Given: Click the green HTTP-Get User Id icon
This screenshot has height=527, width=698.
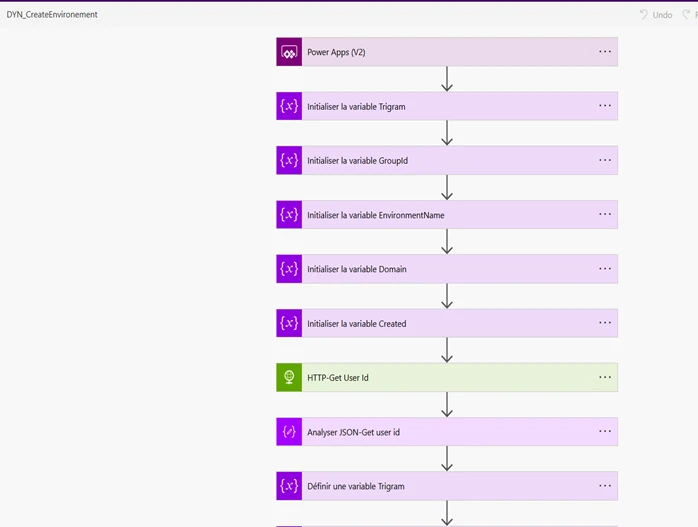Looking at the screenshot, I should point(289,377).
